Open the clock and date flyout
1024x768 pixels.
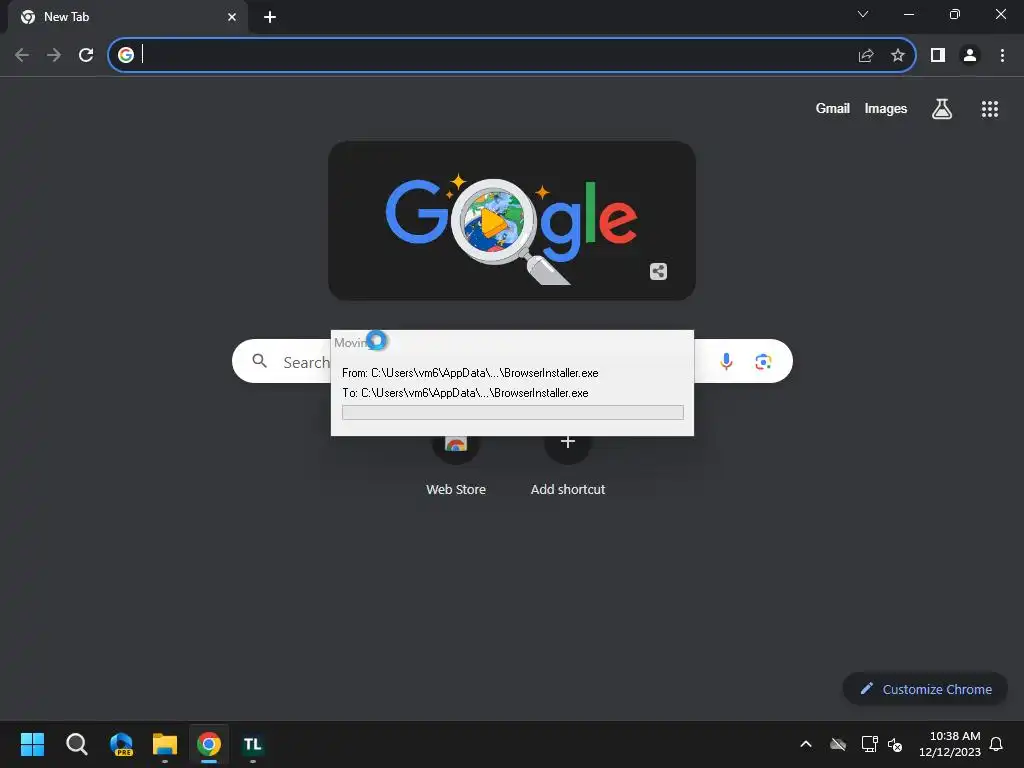click(x=950, y=744)
